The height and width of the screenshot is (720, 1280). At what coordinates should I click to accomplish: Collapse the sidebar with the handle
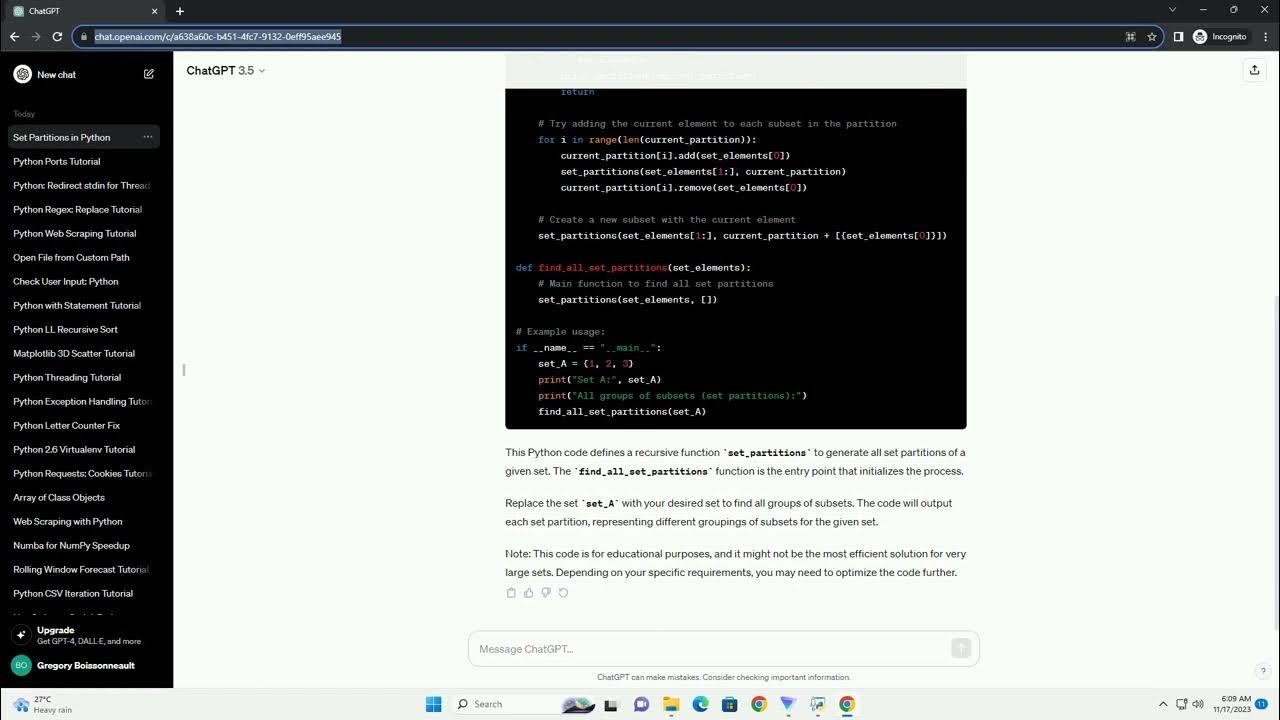tap(184, 370)
